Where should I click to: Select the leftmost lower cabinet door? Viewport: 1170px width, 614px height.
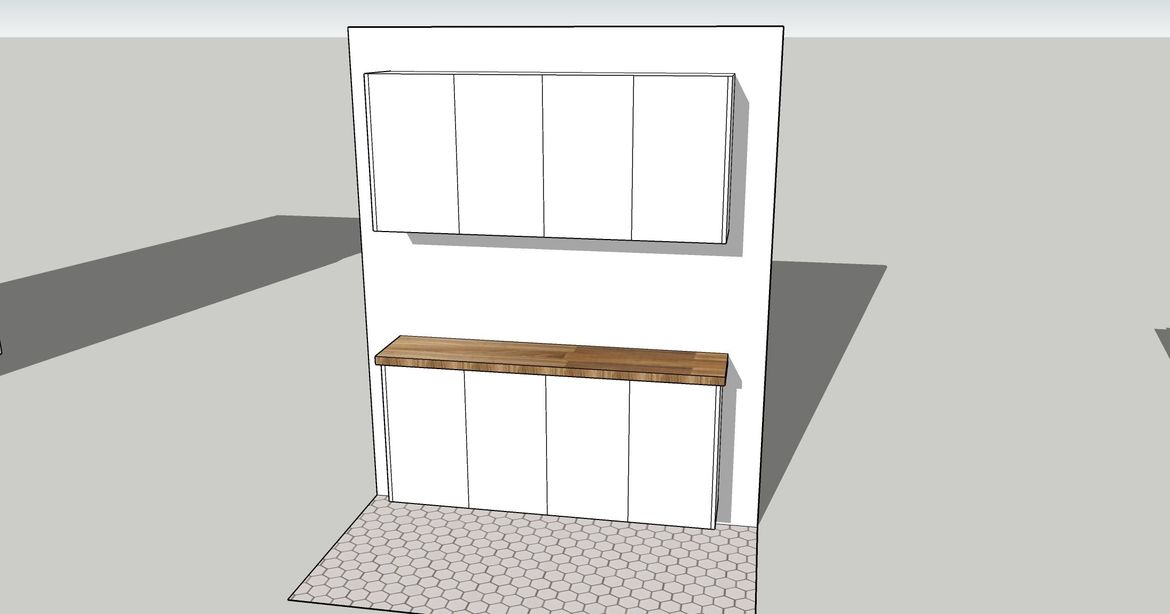coord(427,438)
